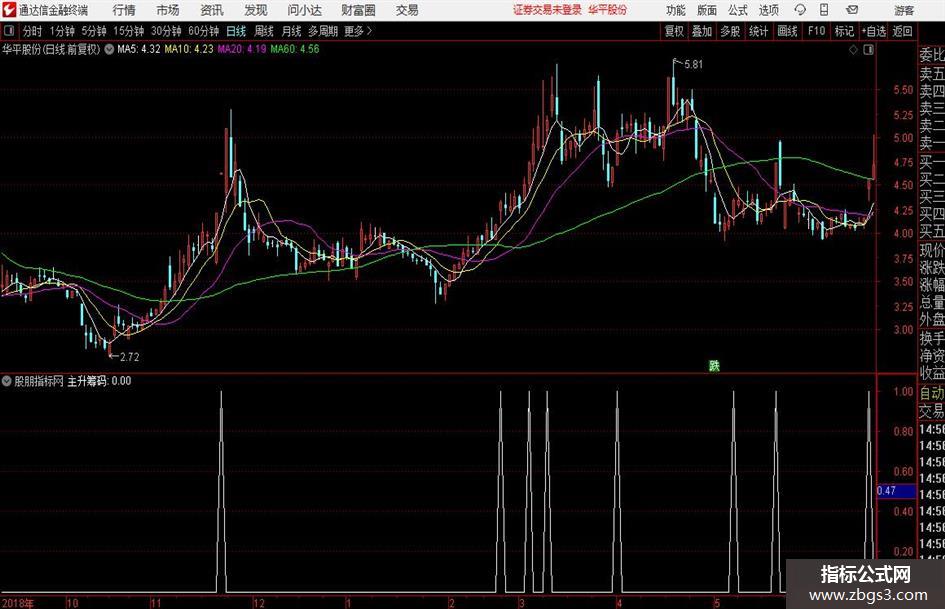The height and width of the screenshot is (609, 945).
Task: Switch to the 周线 weekly tab
Action: (264, 31)
